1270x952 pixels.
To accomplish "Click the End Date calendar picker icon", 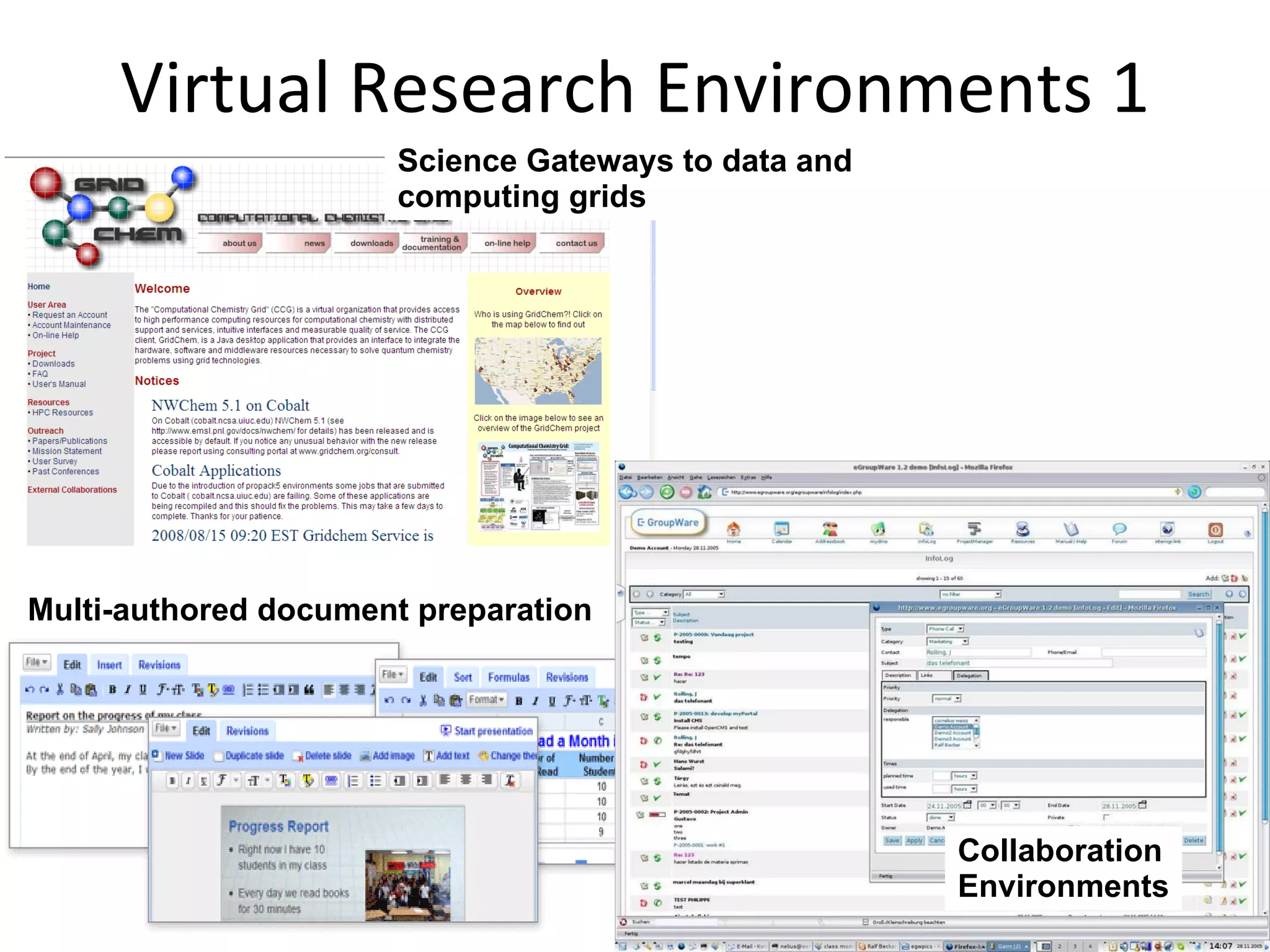I will coord(1143,805).
